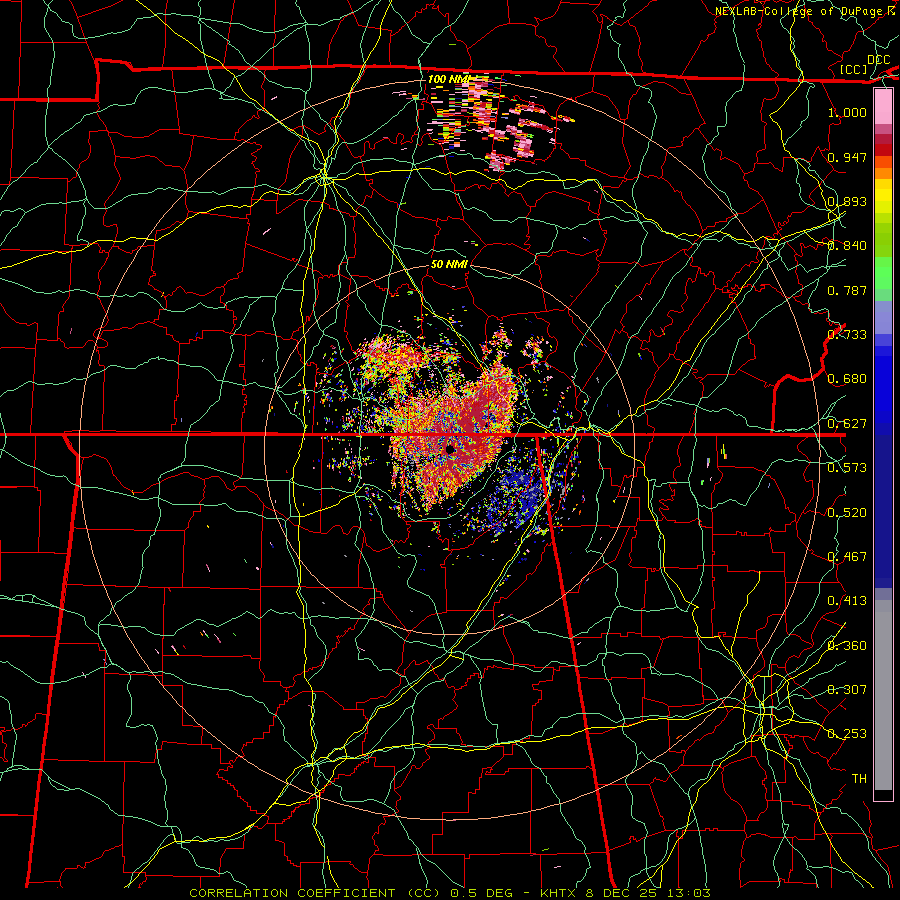Click the 0.733 legend value

(847, 335)
